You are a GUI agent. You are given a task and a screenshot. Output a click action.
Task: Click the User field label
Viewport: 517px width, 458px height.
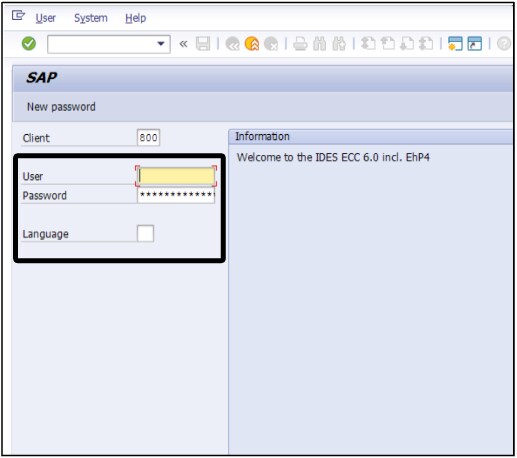pos(33,176)
